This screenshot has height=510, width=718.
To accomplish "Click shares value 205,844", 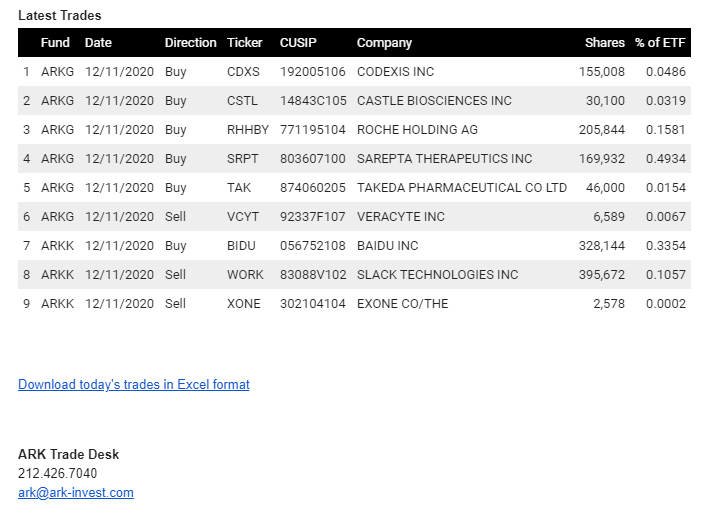I will coord(602,130).
